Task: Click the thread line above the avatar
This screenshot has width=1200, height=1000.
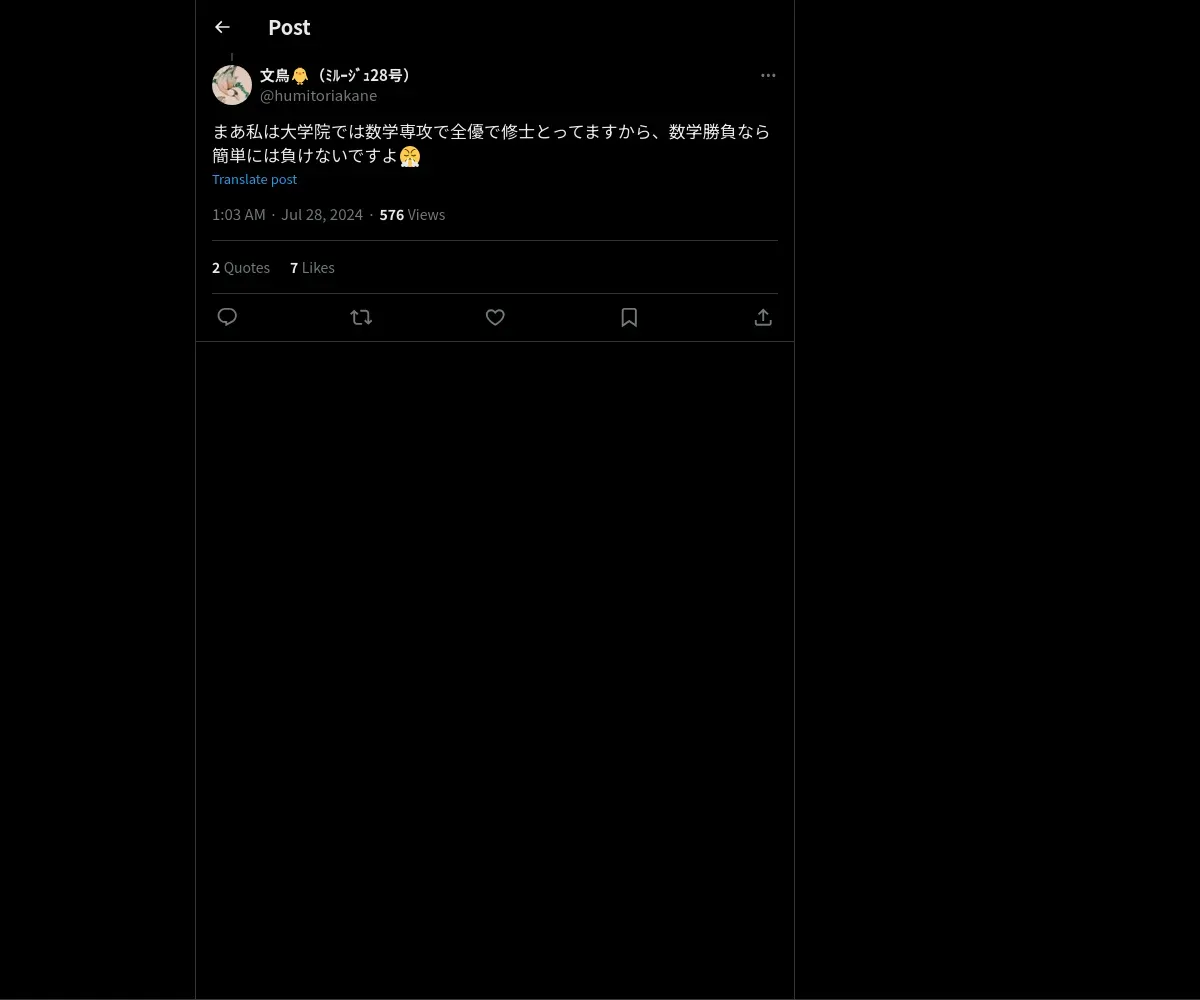Action: pyautogui.click(x=232, y=58)
